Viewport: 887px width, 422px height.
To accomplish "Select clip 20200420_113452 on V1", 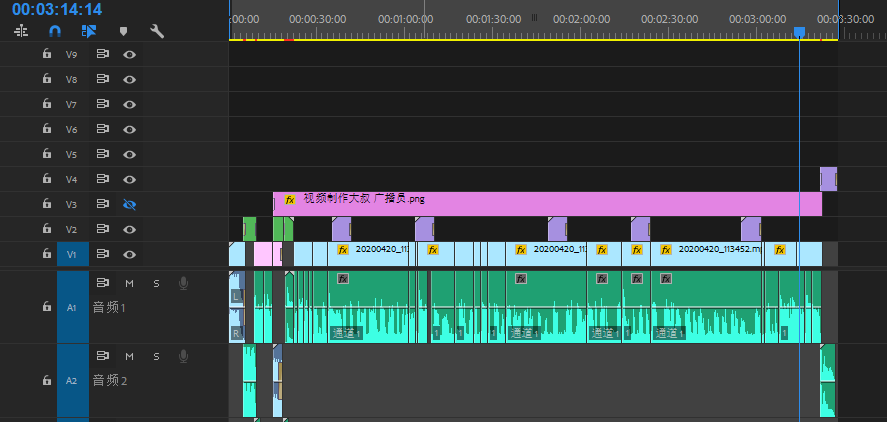I will [707, 254].
